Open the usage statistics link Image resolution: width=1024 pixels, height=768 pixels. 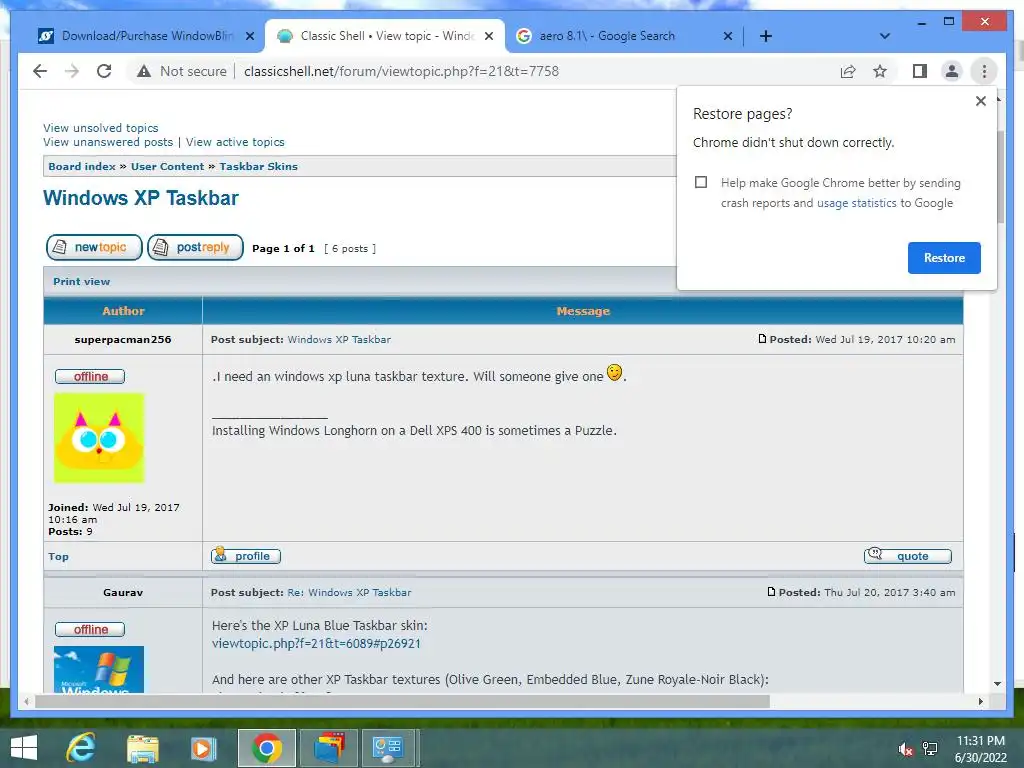coord(856,203)
